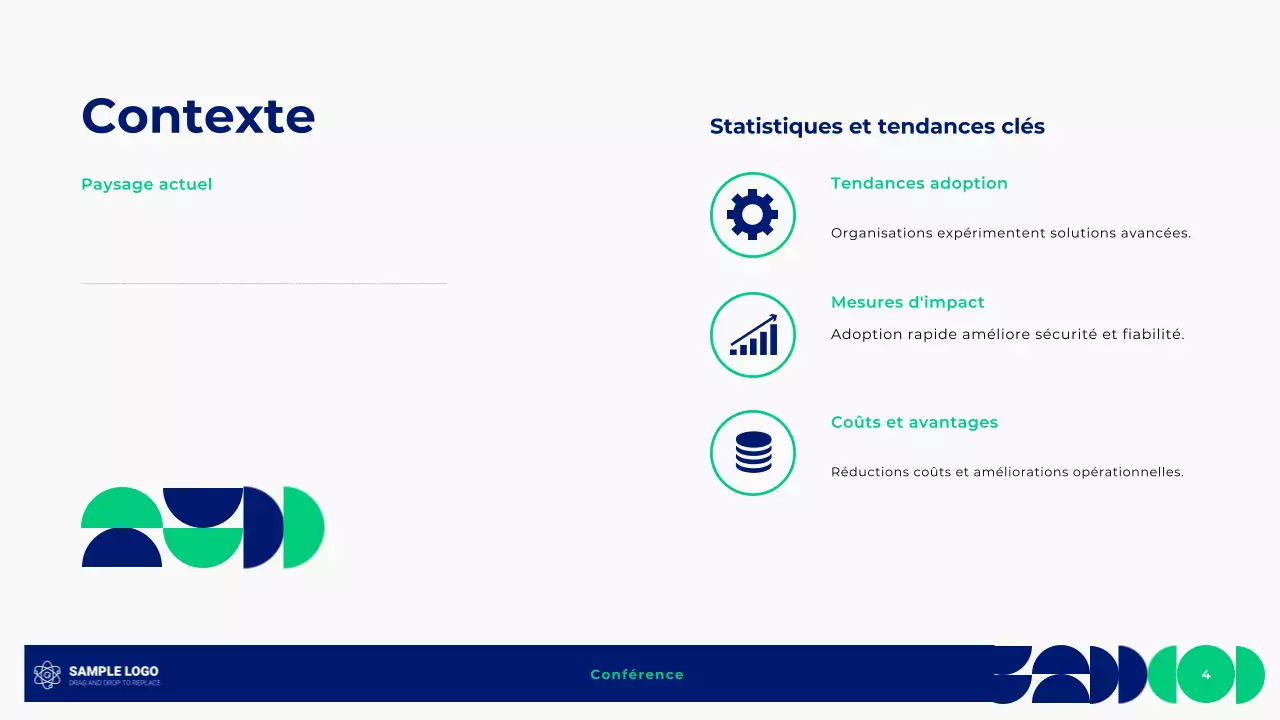Viewport: 1280px width, 720px height.
Task: Click the atom logo in the footer
Action: (x=46, y=674)
